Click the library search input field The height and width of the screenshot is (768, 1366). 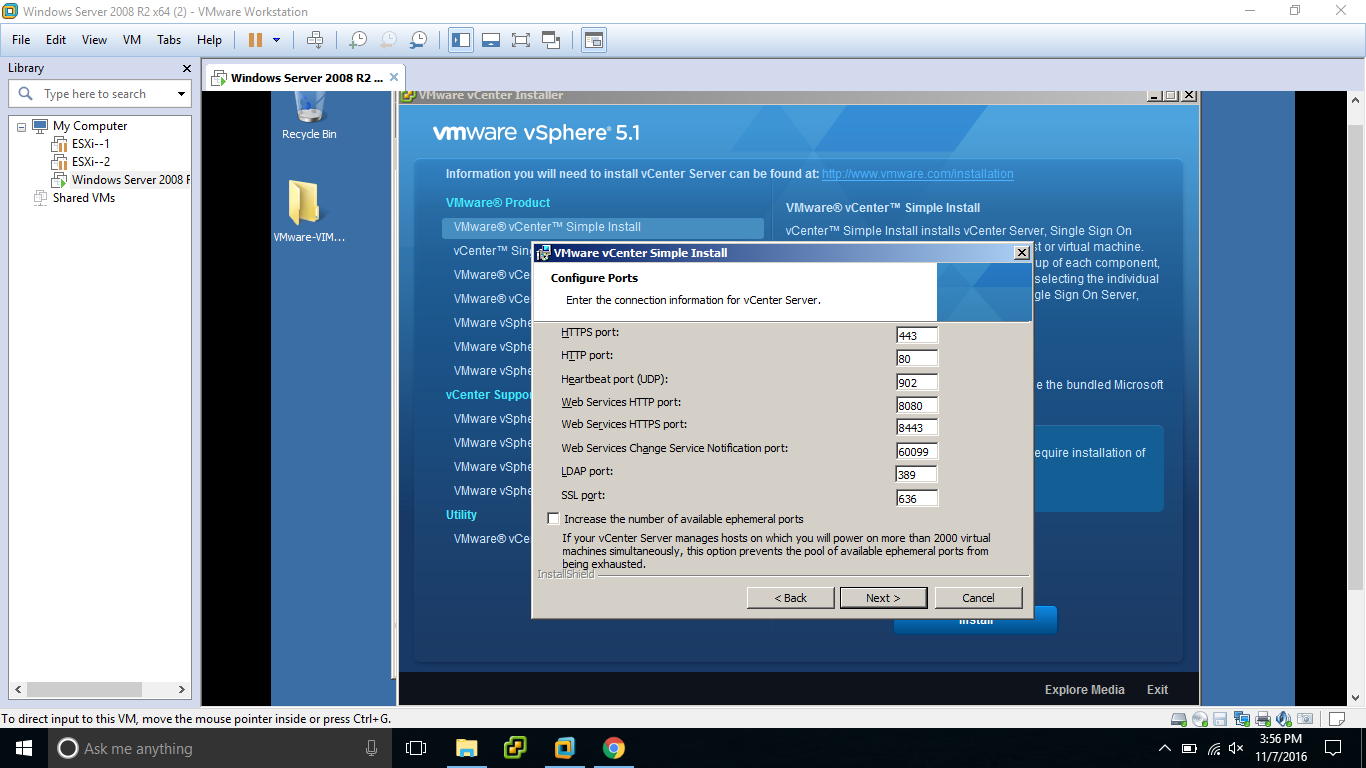click(x=100, y=94)
